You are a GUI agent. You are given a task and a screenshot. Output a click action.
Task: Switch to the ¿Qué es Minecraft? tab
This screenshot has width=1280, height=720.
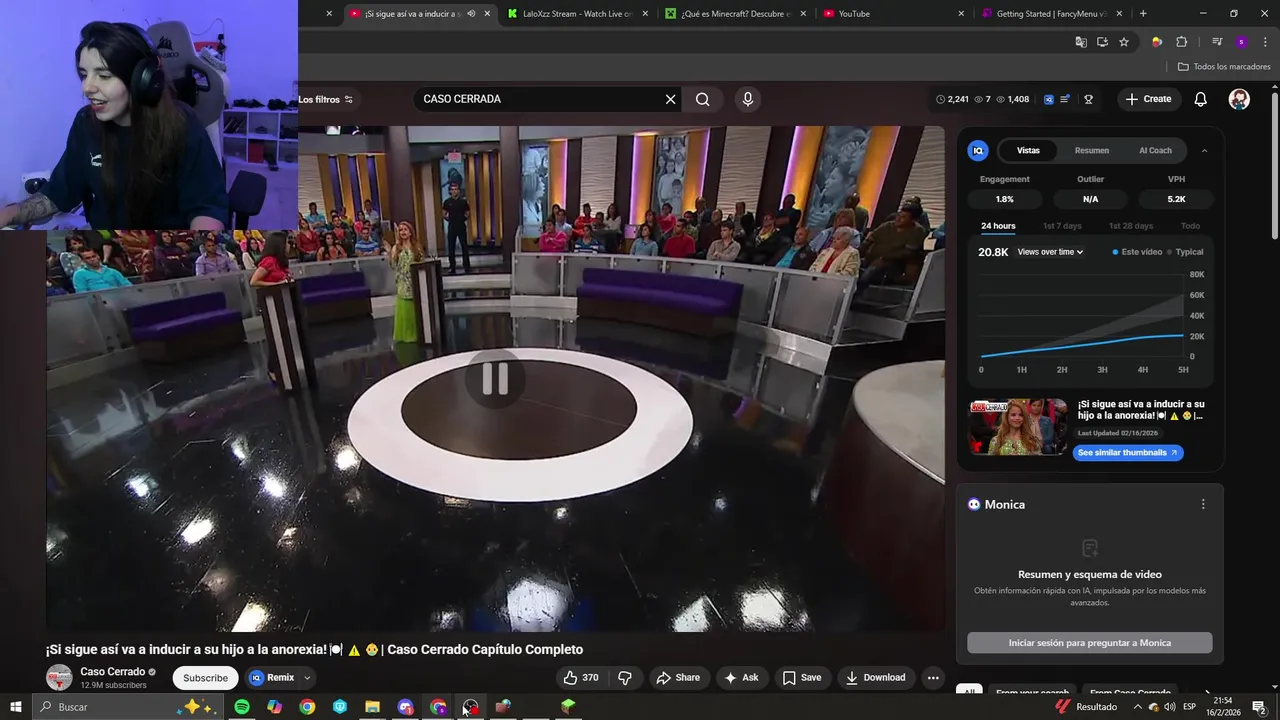tap(735, 14)
